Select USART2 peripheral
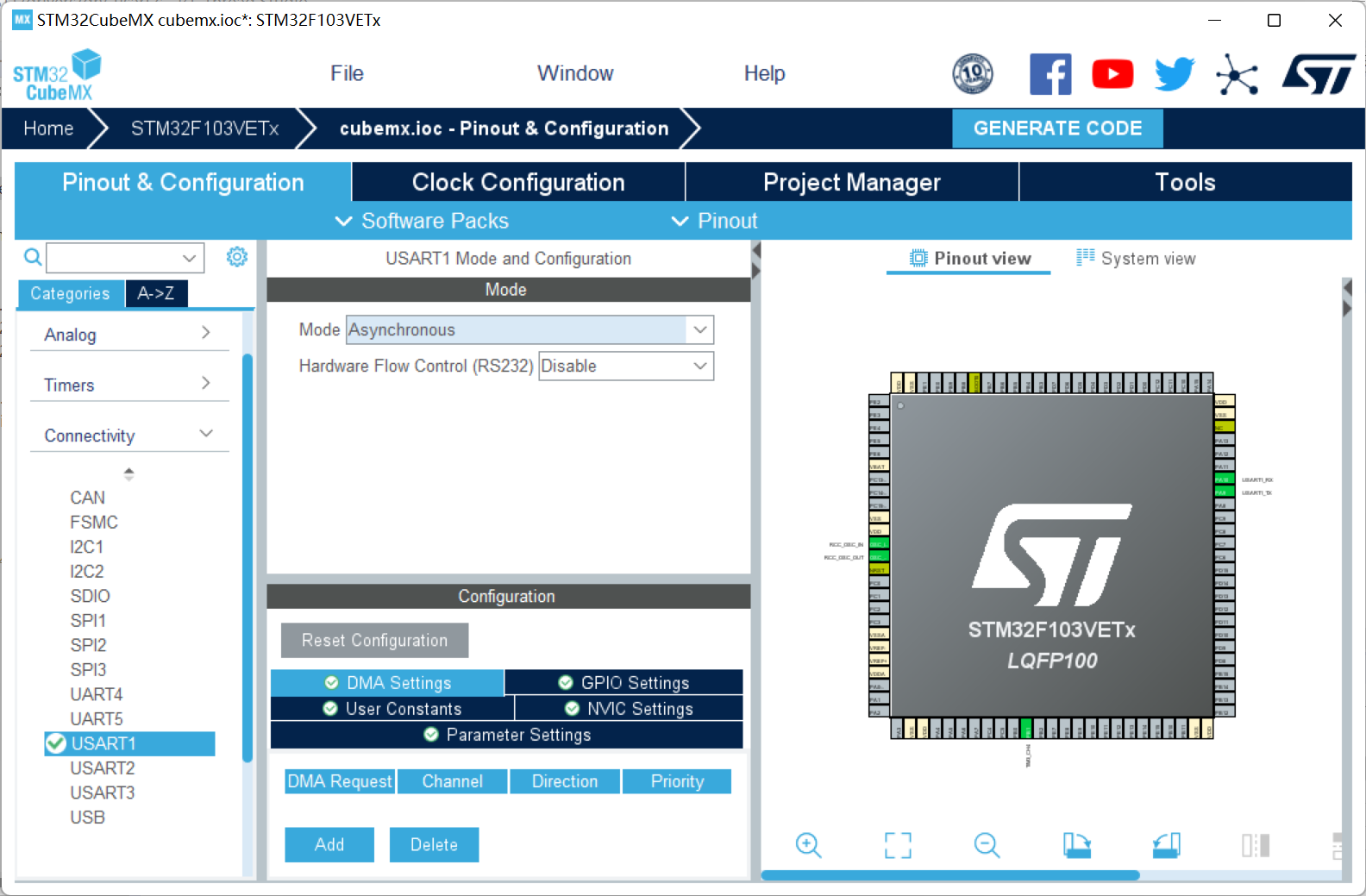Screen dimensions: 1366x896 coord(103,768)
